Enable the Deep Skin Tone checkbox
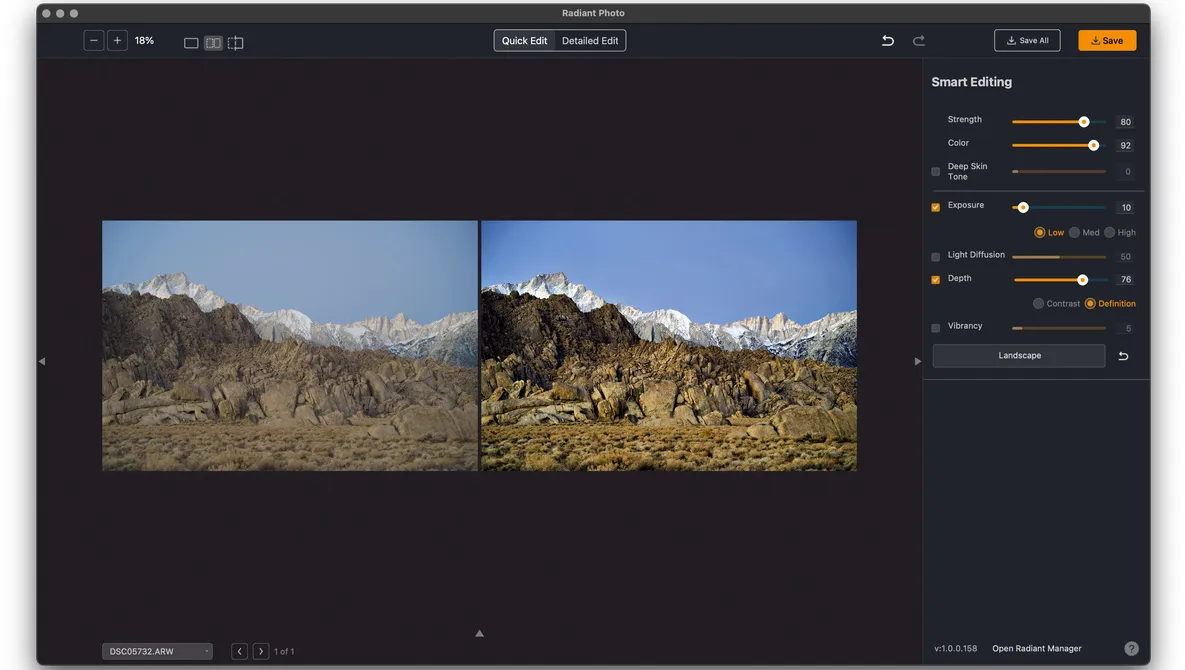 click(x=935, y=171)
